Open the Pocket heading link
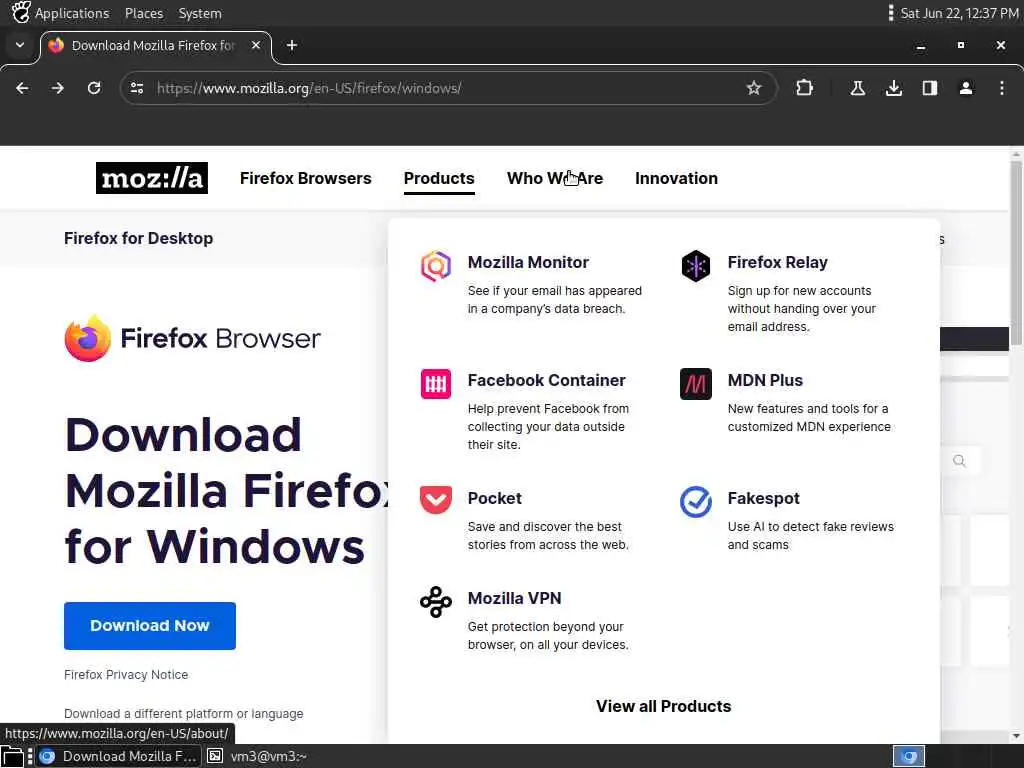 (494, 498)
